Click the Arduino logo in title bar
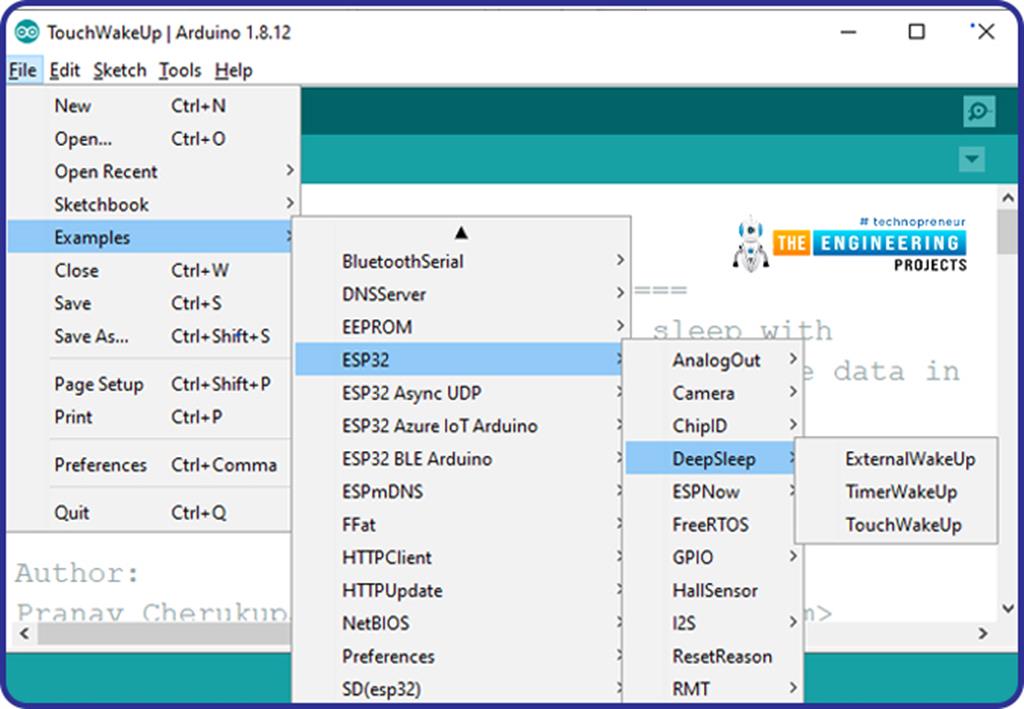 (x=26, y=32)
